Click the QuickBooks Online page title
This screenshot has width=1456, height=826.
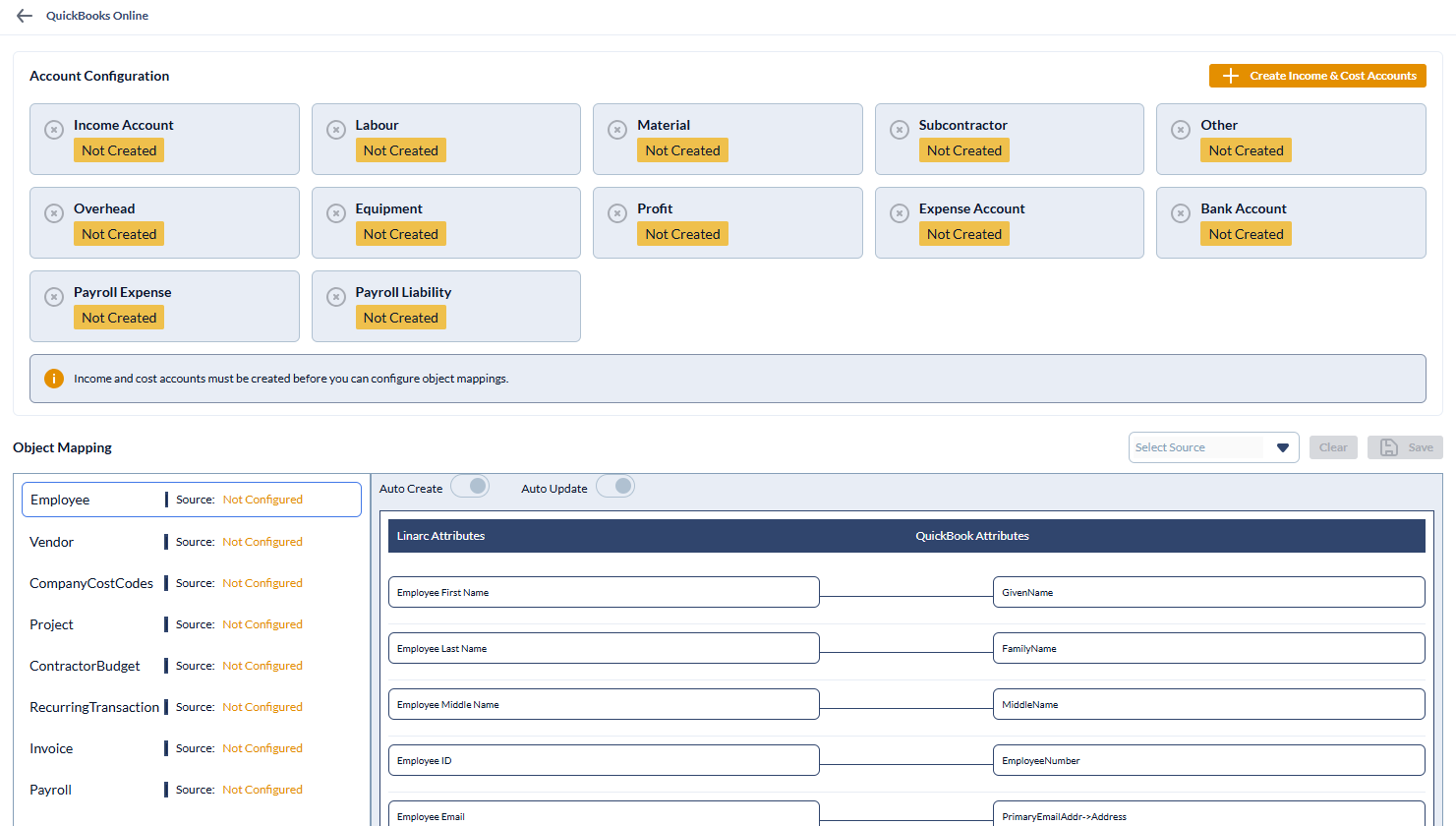point(97,16)
